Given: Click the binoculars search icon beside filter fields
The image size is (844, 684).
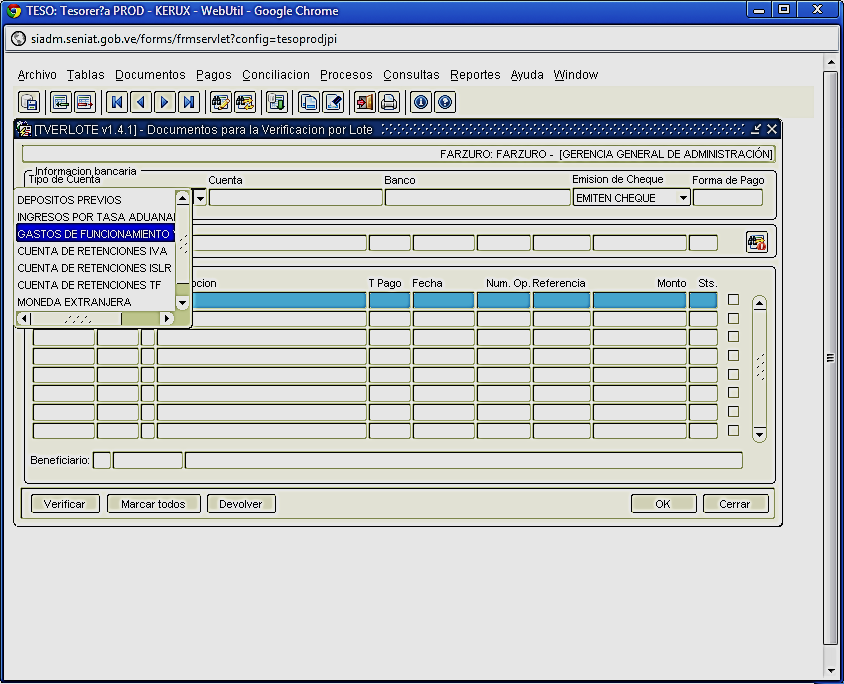Looking at the screenshot, I should pyautogui.click(x=756, y=242).
